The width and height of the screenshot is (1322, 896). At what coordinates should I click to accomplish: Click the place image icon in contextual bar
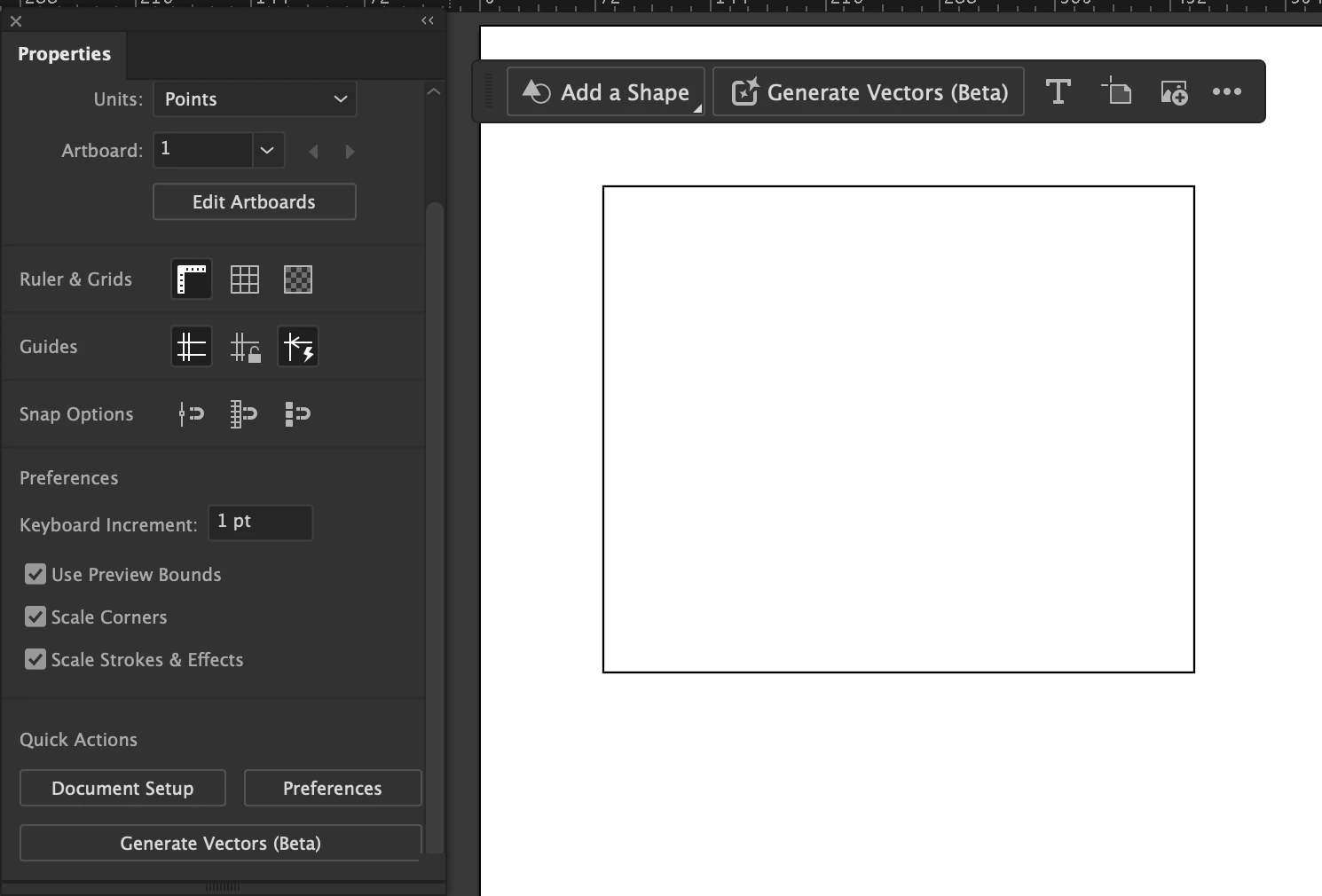coord(1174,91)
